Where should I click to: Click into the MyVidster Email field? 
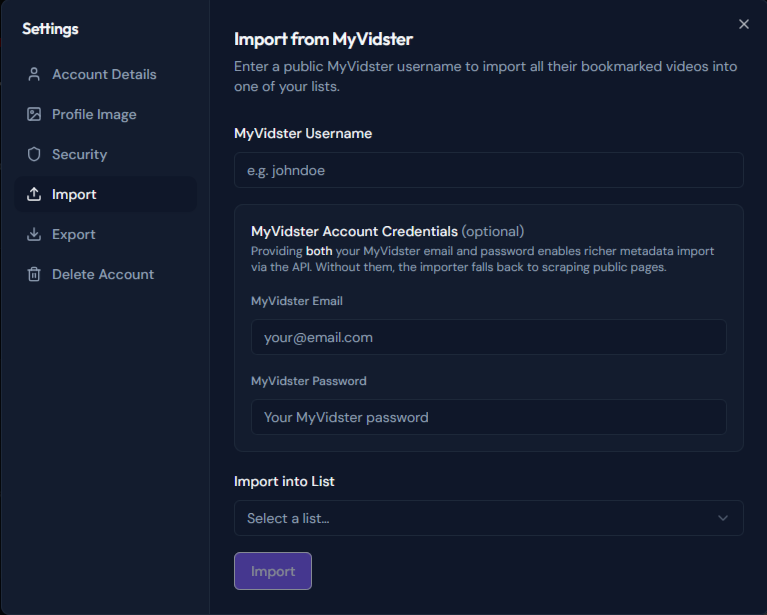[x=489, y=337]
